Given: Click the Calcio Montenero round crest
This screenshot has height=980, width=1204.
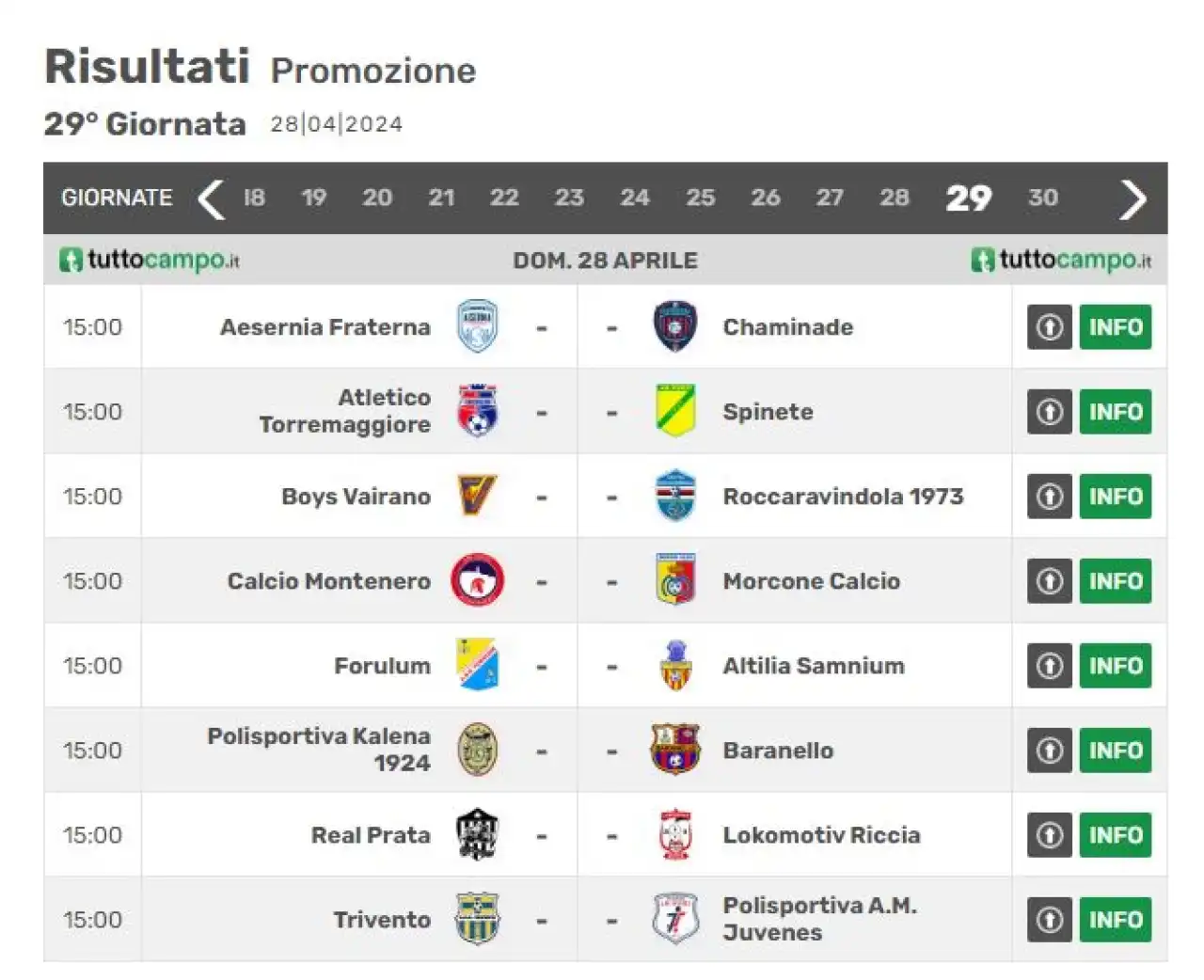Looking at the screenshot, I should point(477,580).
